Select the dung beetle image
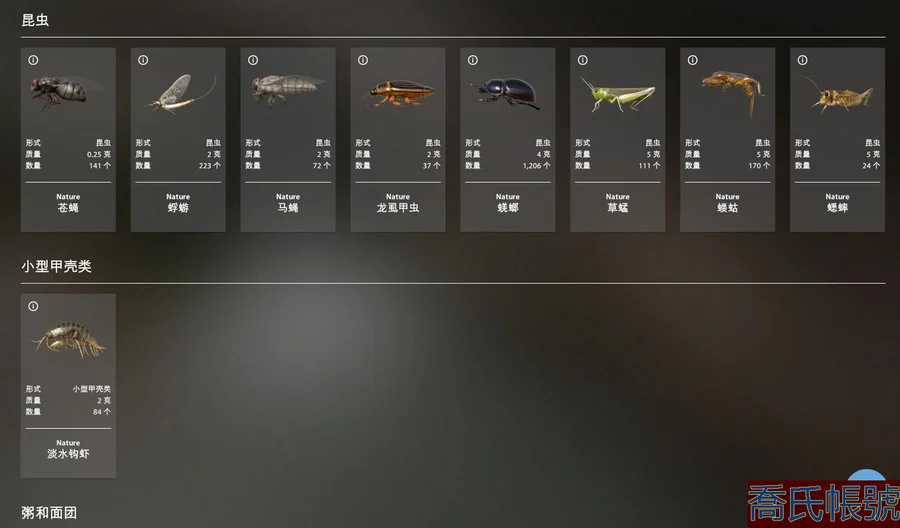This screenshot has height=528, width=900. pyautogui.click(x=506, y=94)
